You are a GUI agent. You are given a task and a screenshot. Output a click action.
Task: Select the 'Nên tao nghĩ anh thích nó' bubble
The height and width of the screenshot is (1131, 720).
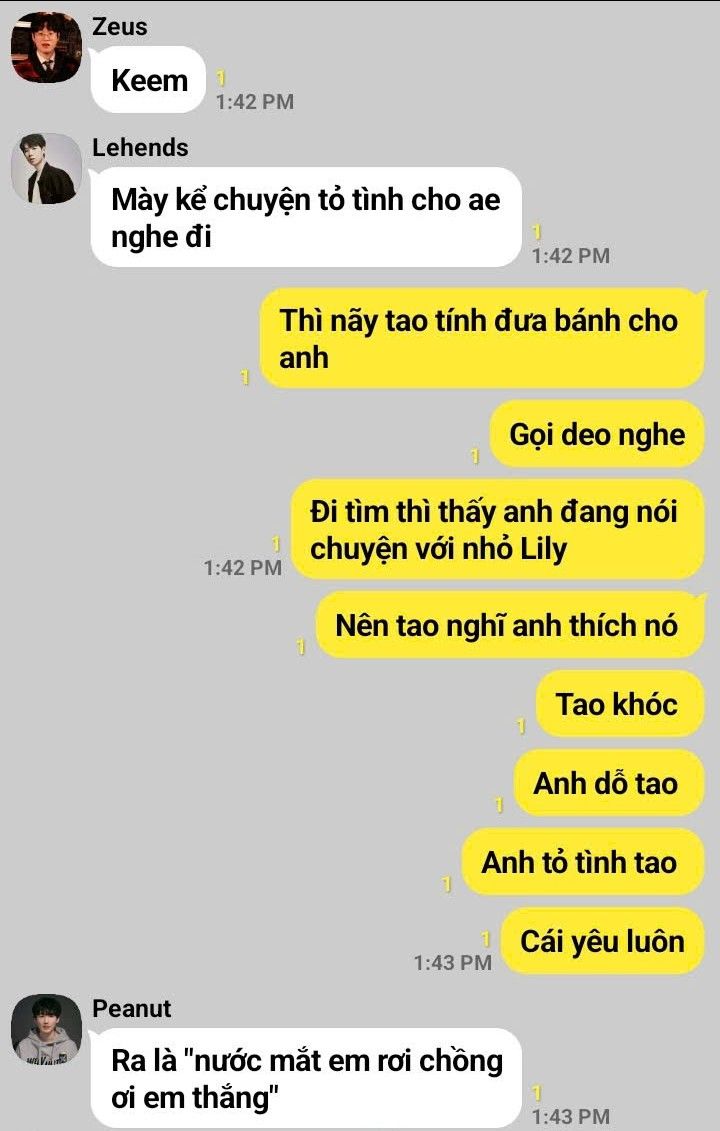point(510,625)
